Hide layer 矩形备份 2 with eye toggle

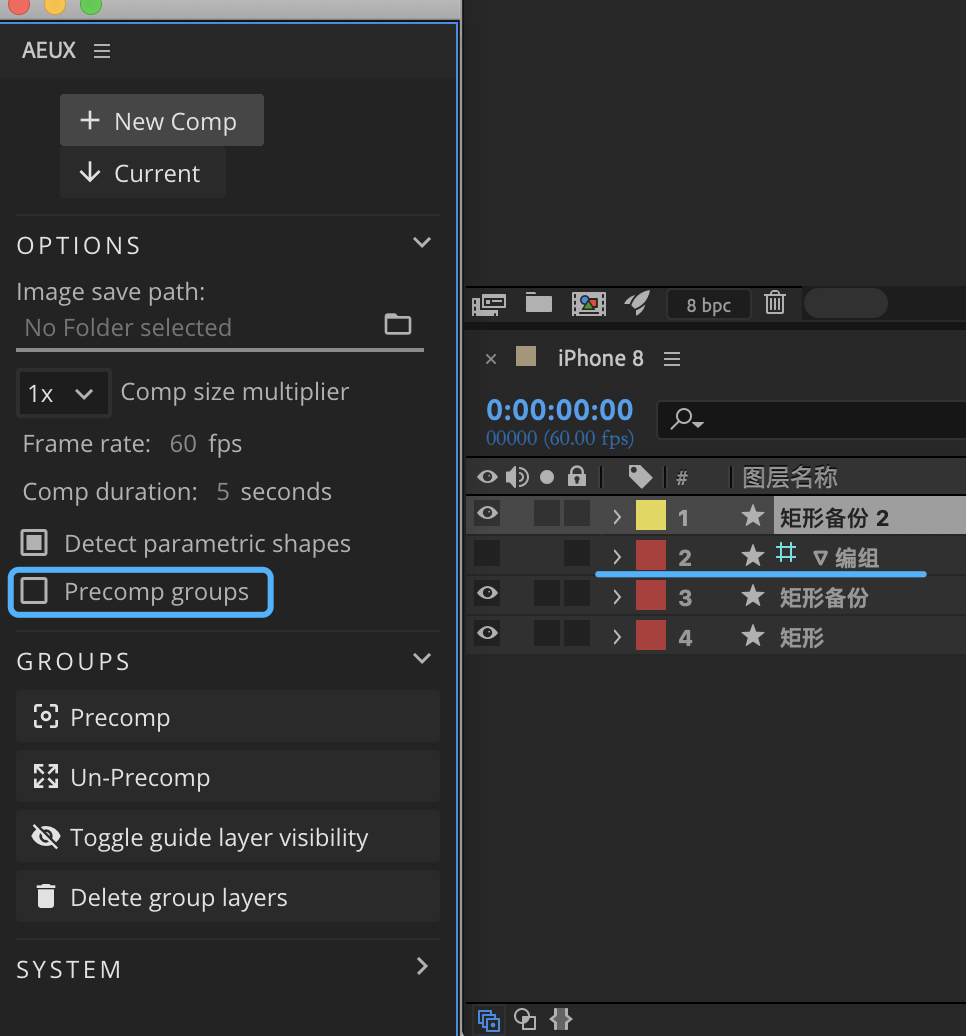[x=487, y=514]
